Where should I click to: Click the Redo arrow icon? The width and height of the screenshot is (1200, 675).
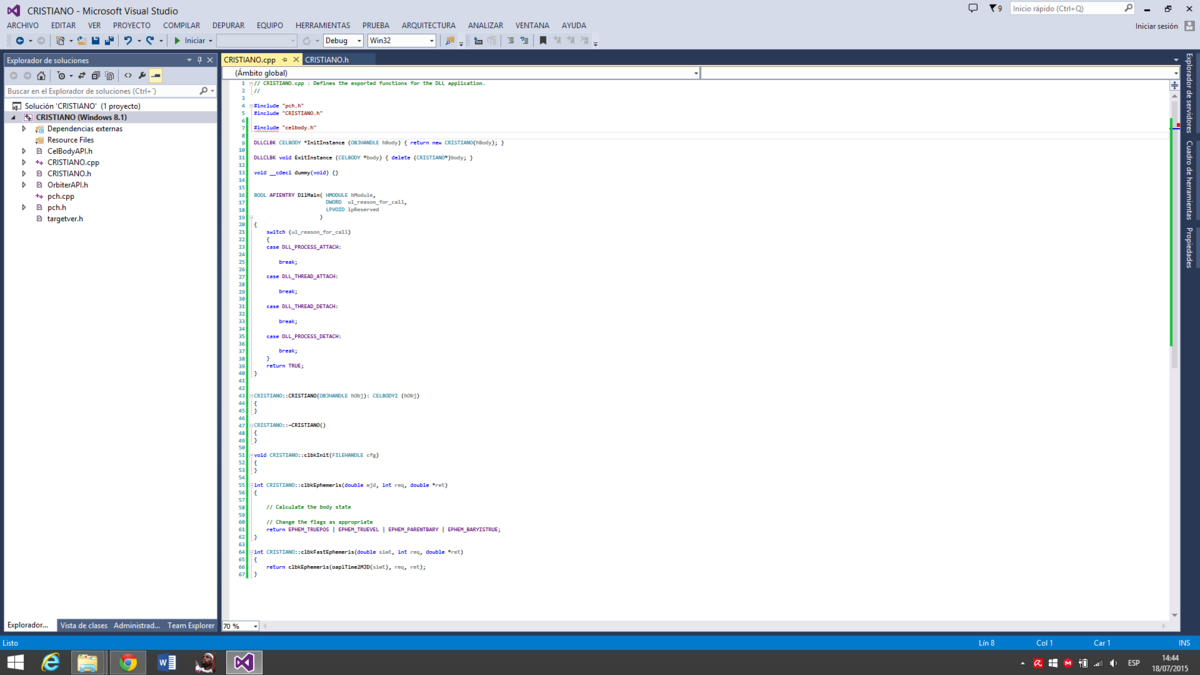click(150, 41)
